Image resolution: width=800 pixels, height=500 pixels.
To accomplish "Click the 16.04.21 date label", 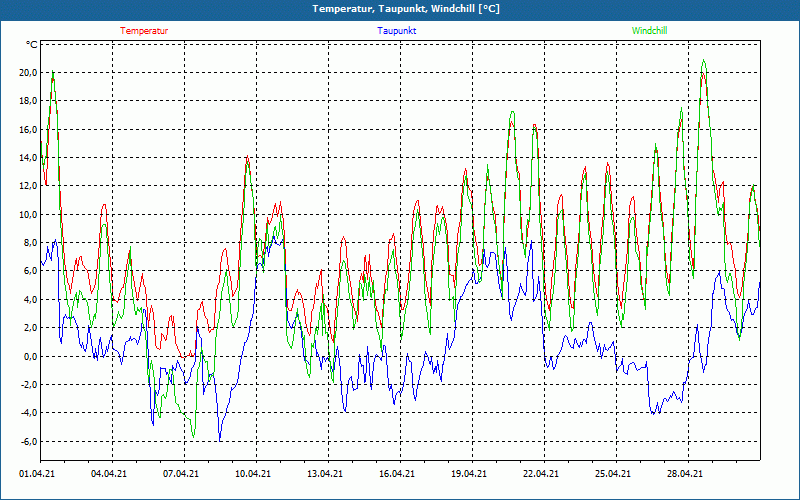I will tap(396, 473).
